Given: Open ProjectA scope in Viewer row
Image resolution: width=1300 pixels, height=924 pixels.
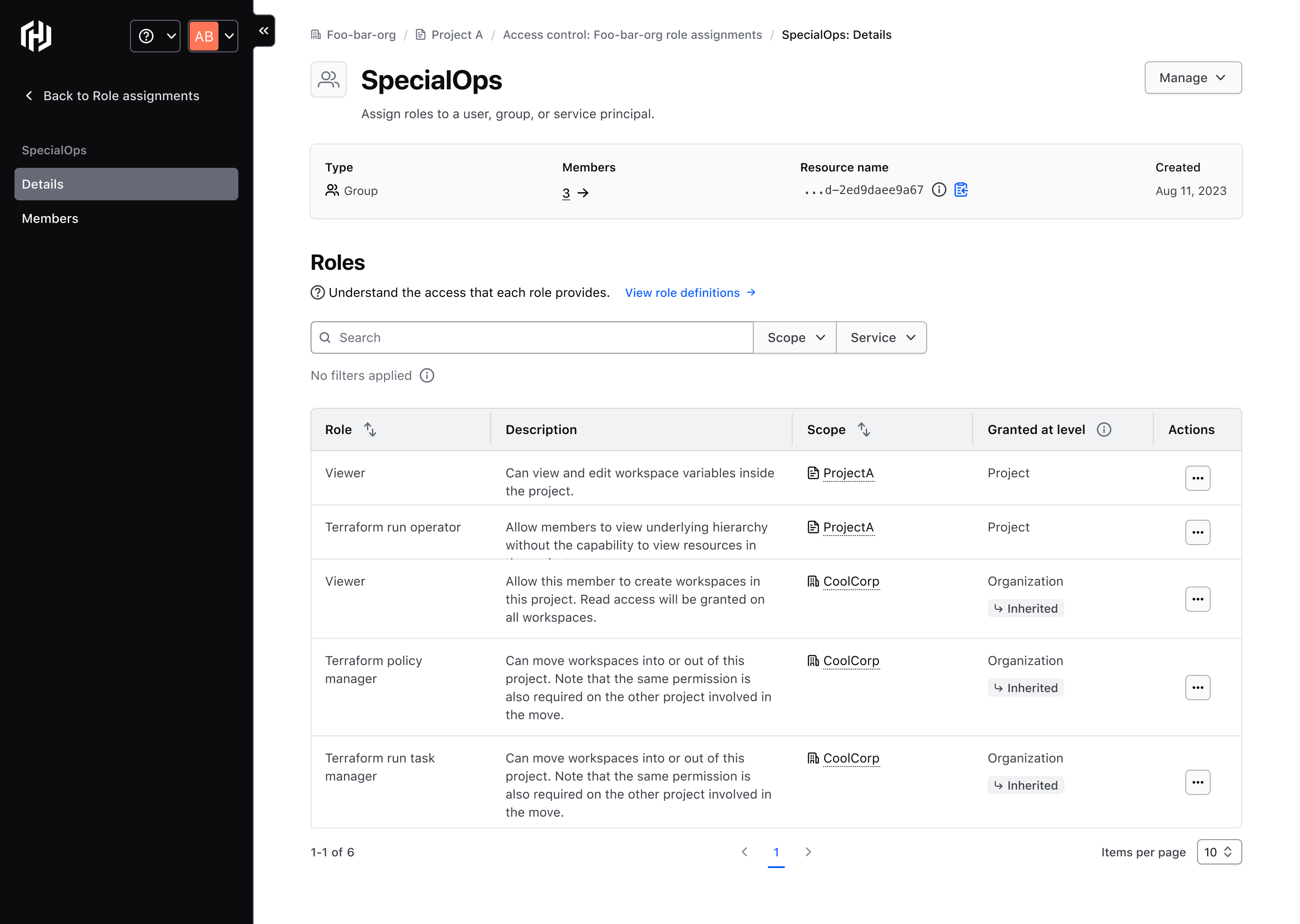Looking at the screenshot, I should [x=848, y=473].
